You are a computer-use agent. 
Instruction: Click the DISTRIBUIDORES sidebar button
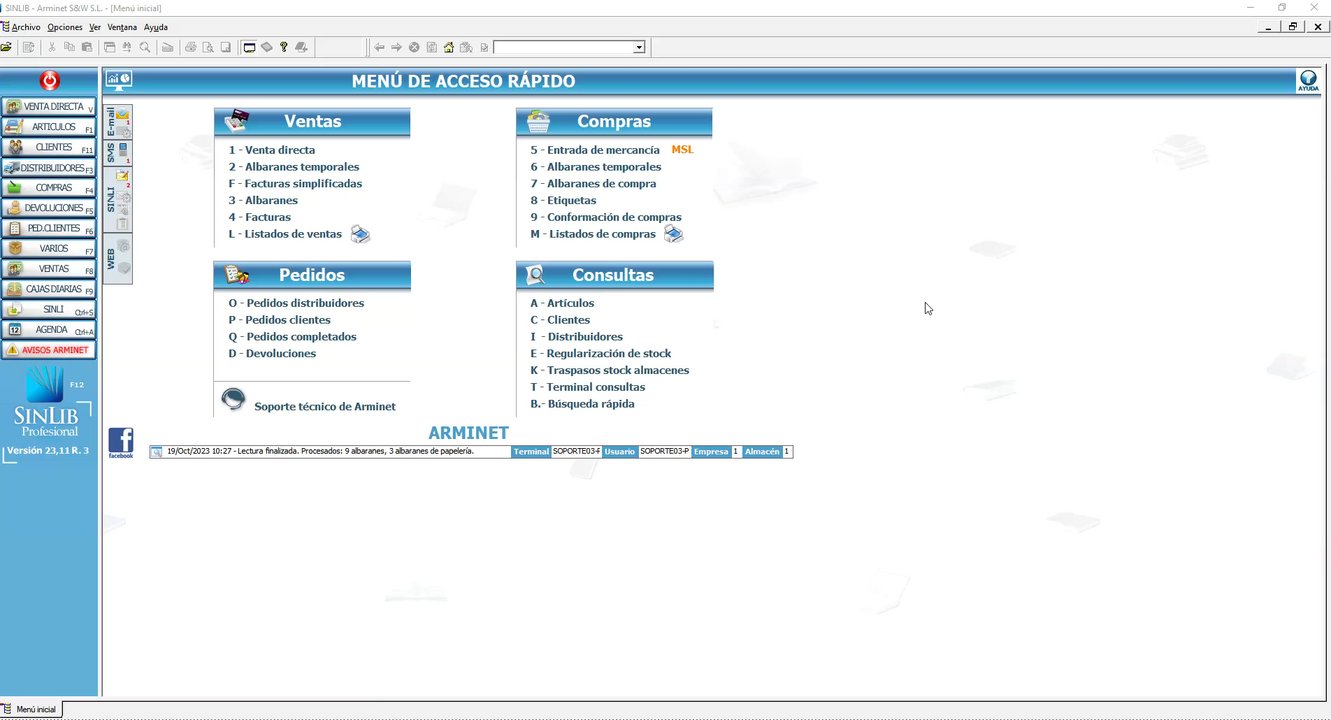click(49, 168)
